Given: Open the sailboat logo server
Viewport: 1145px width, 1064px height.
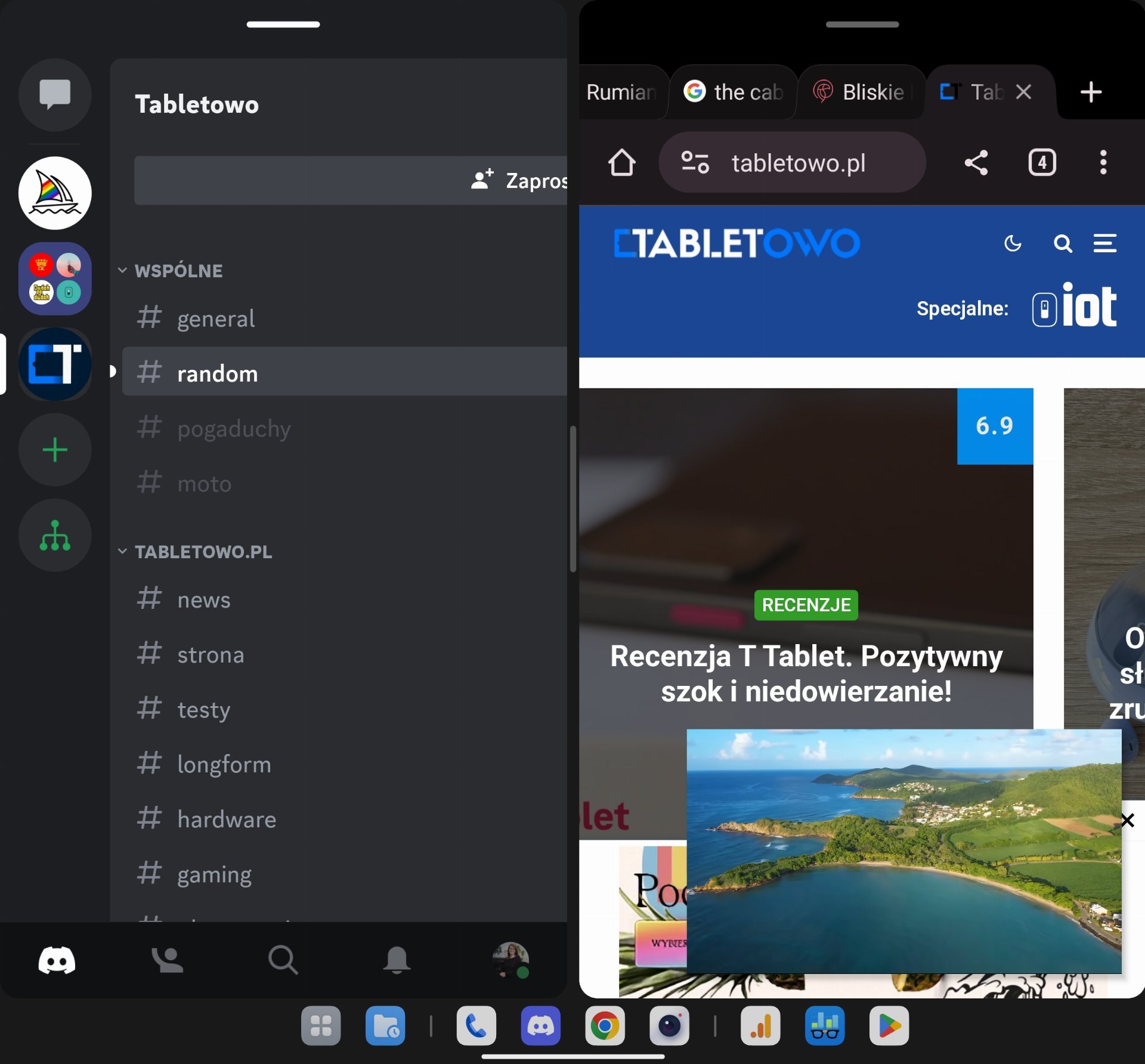Looking at the screenshot, I should [55, 193].
